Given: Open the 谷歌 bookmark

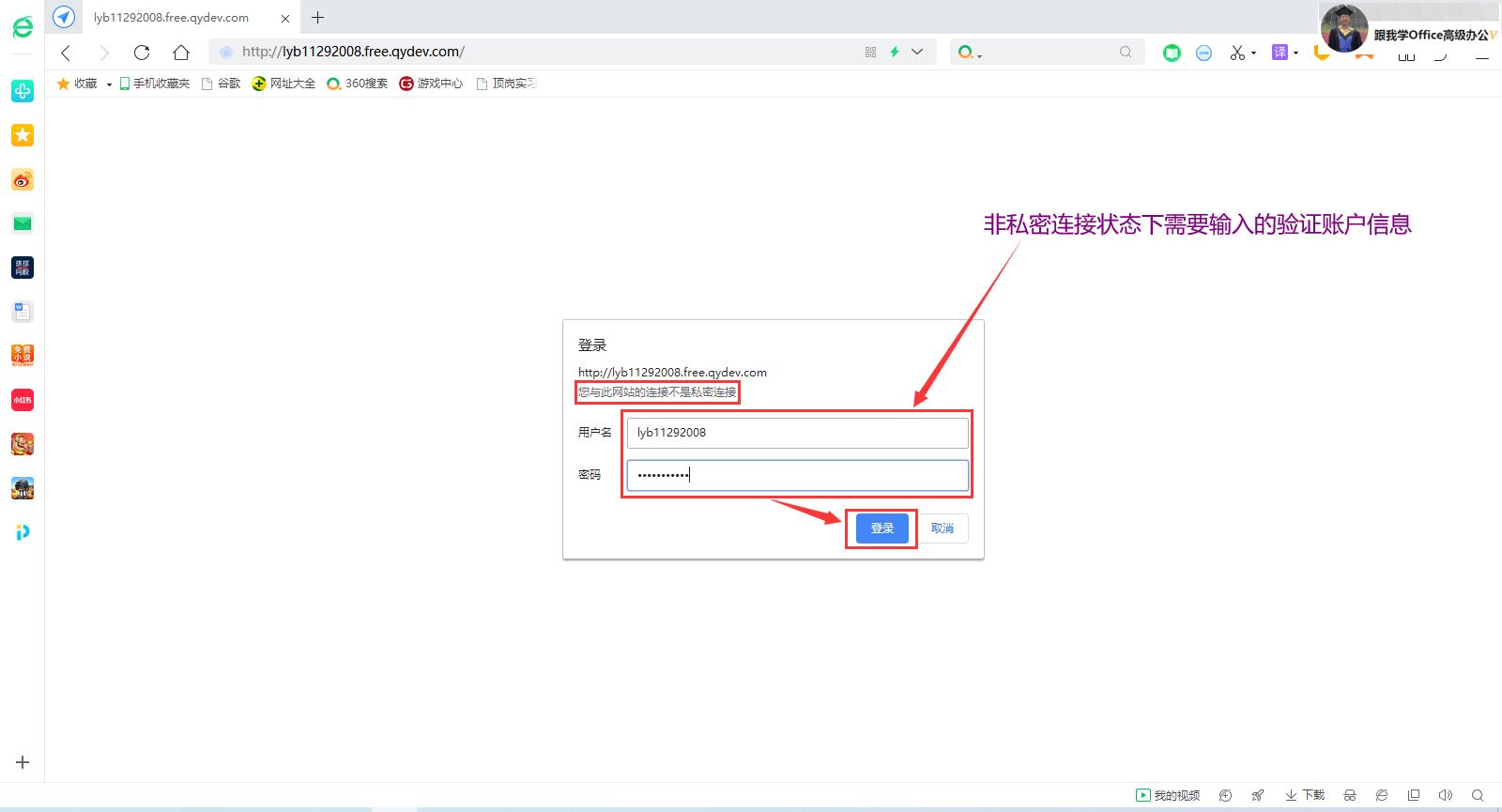Looking at the screenshot, I should click(x=222, y=84).
